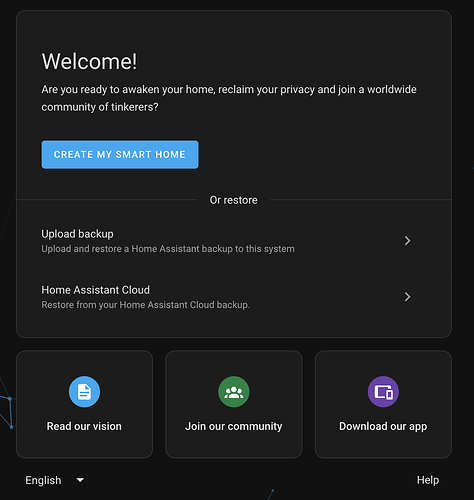Click the Welcome! heading

pos(89,61)
